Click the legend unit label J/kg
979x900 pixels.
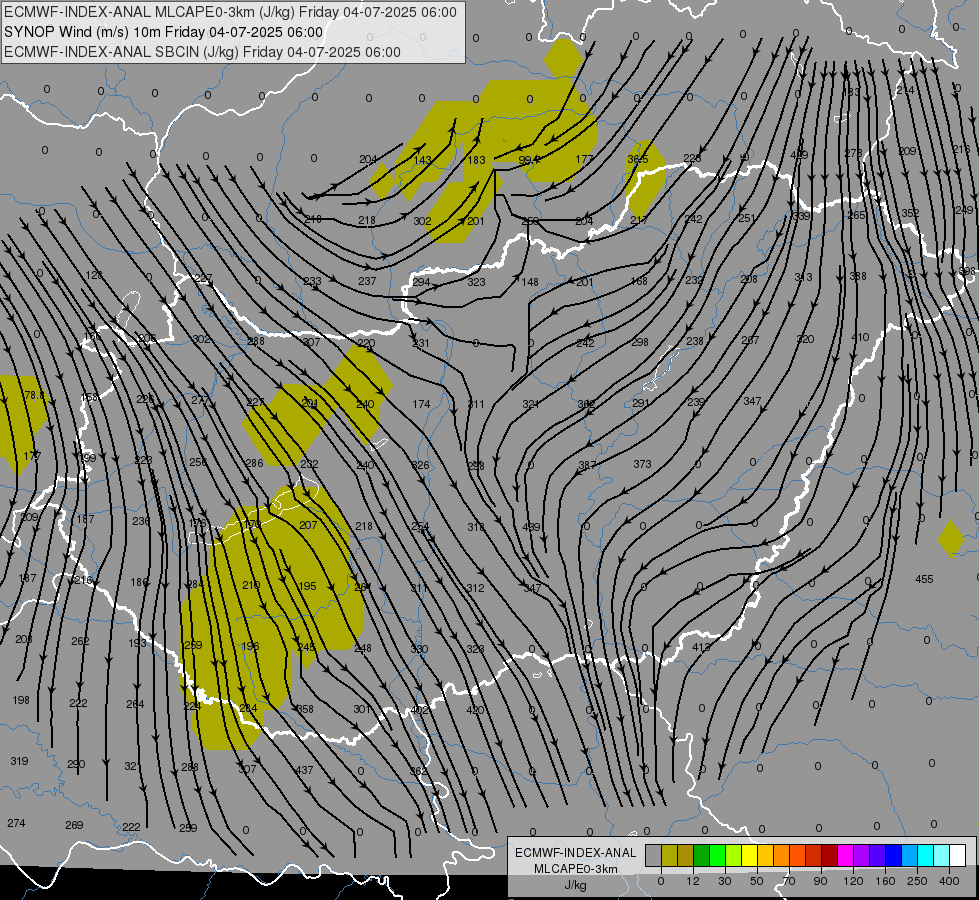[x=576, y=885]
